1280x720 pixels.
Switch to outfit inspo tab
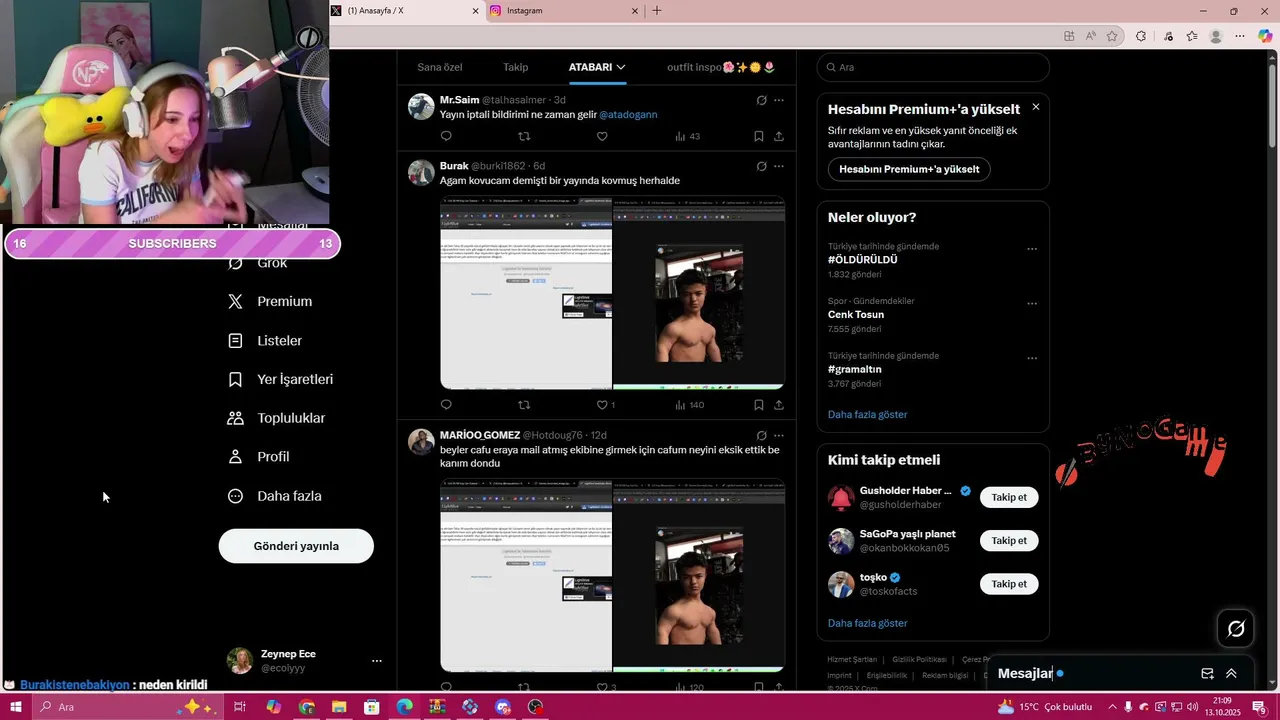[x=721, y=67]
